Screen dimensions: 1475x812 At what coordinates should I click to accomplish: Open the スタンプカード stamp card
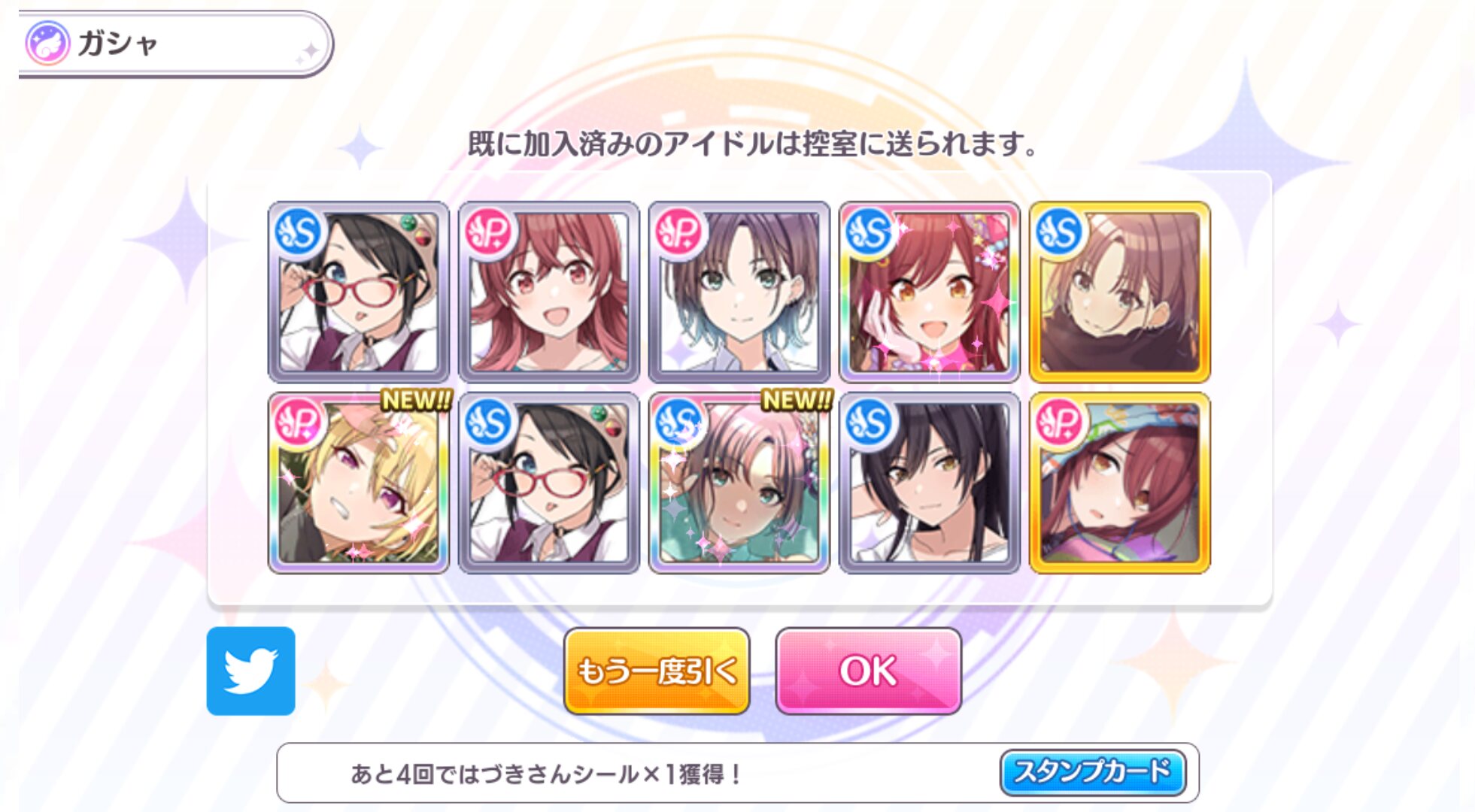click(x=1092, y=772)
